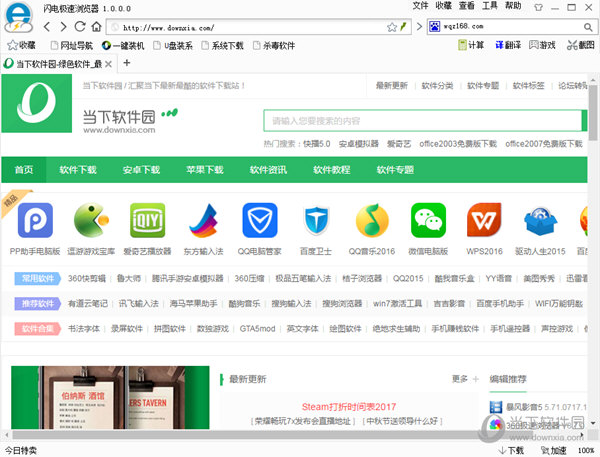Select the 软件下载 navigation tab

pos(78,170)
